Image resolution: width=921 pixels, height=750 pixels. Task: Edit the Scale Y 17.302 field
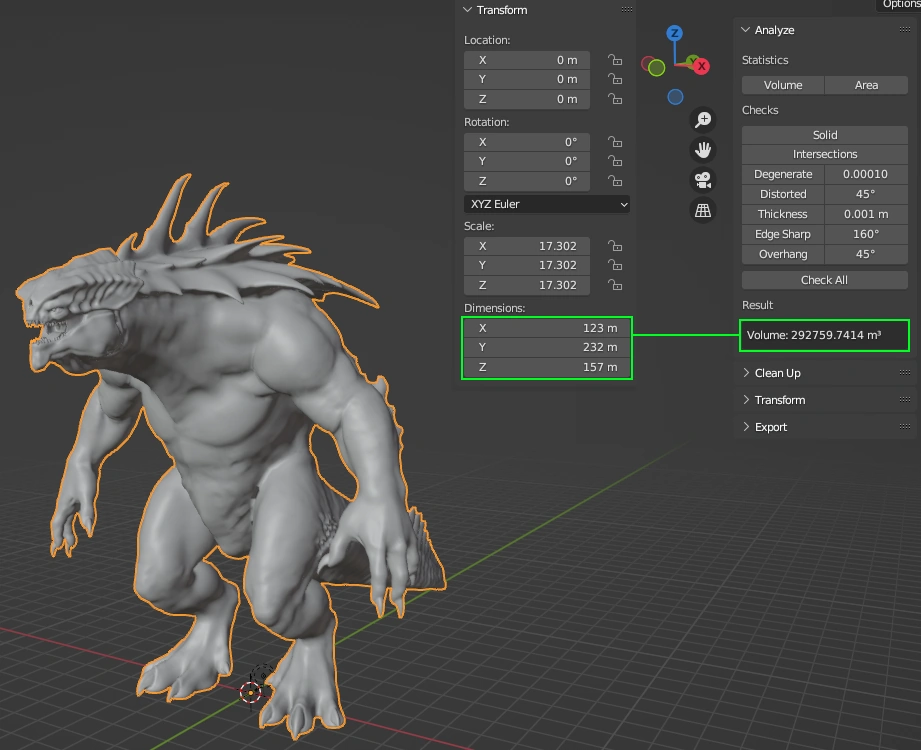point(527,265)
